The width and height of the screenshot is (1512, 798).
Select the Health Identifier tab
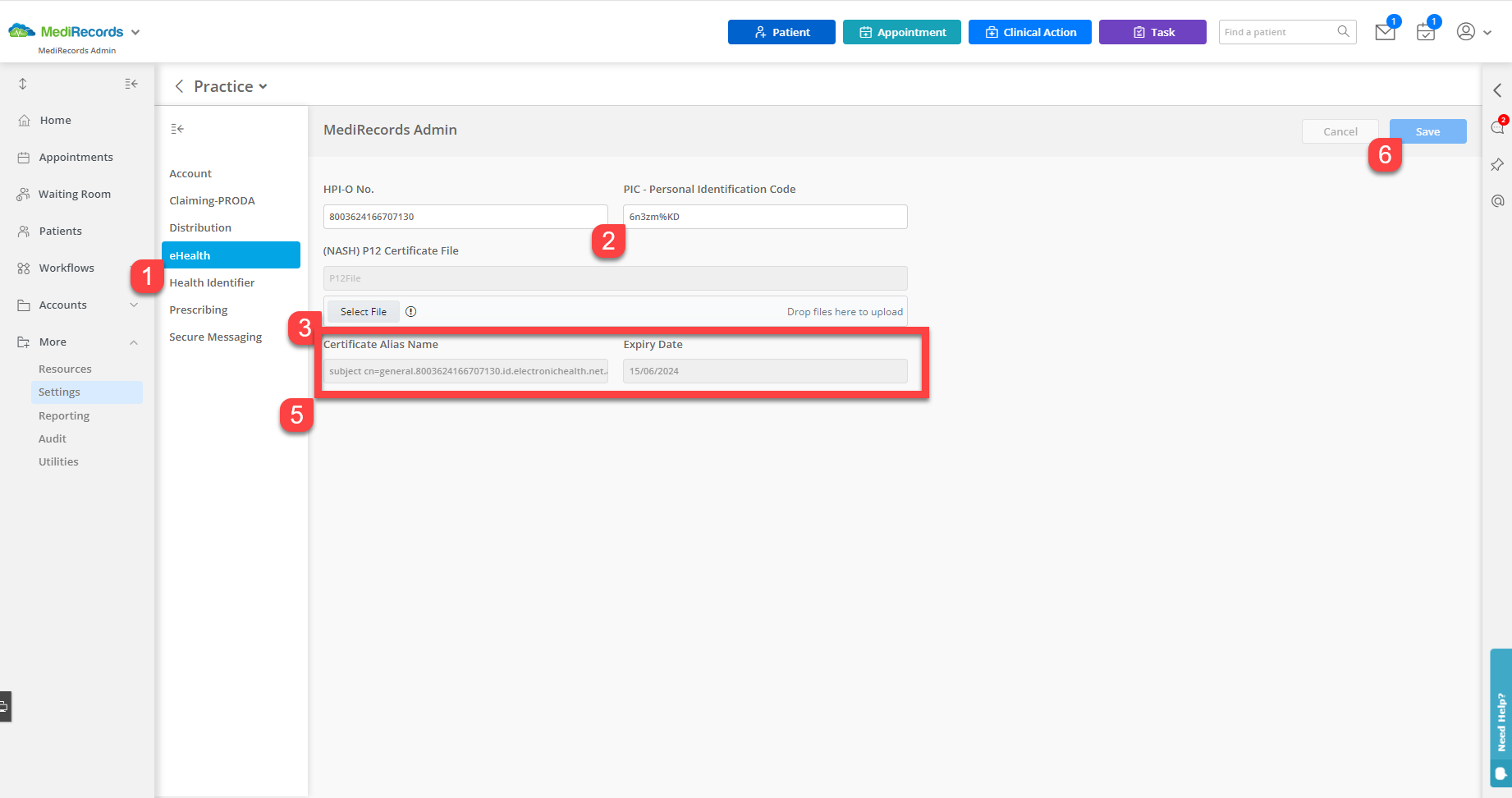point(212,282)
